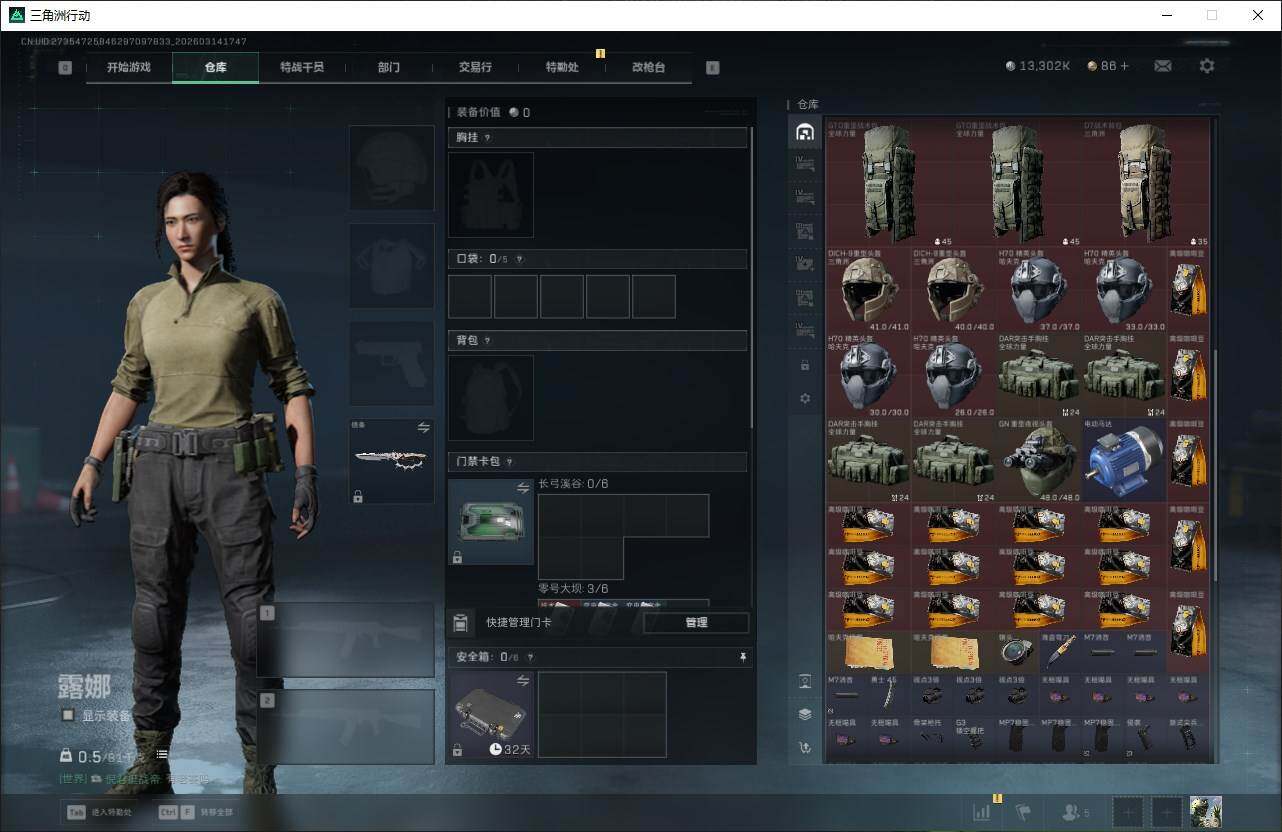
Task: Open the 改枪台 tab
Action: (648, 68)
